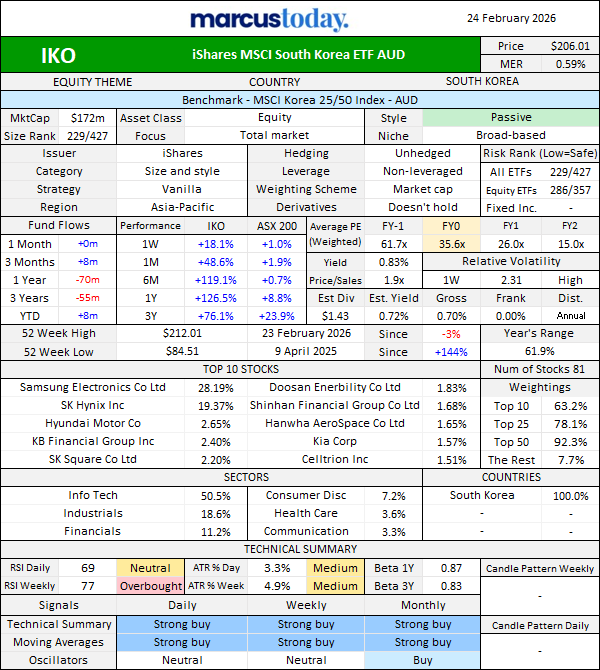Select the ASX 200 3Y value +23.9%
Viewport: 600px width, 670px height.
(277, 316)
